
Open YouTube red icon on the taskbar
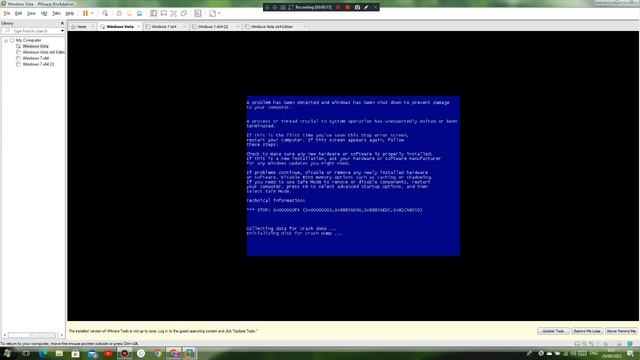coord(108,353)
